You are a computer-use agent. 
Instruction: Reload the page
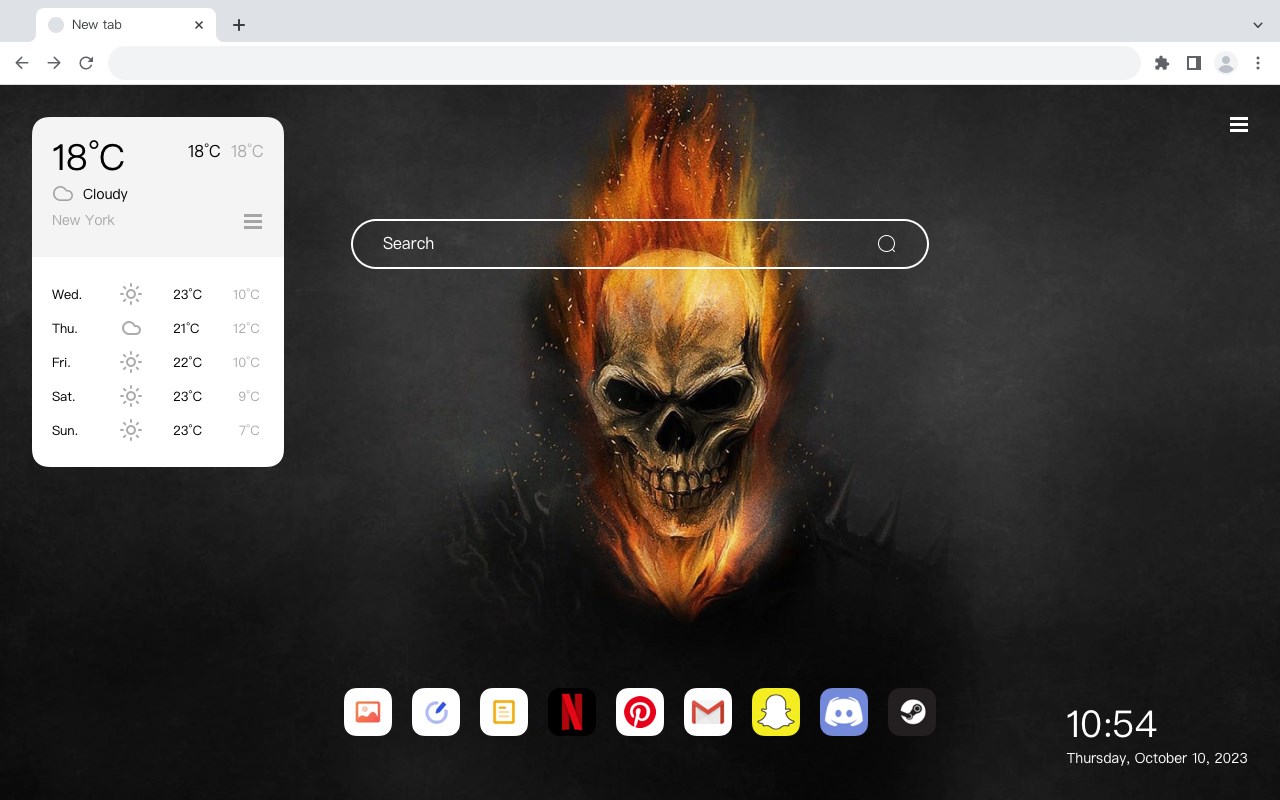pos(86,63)
